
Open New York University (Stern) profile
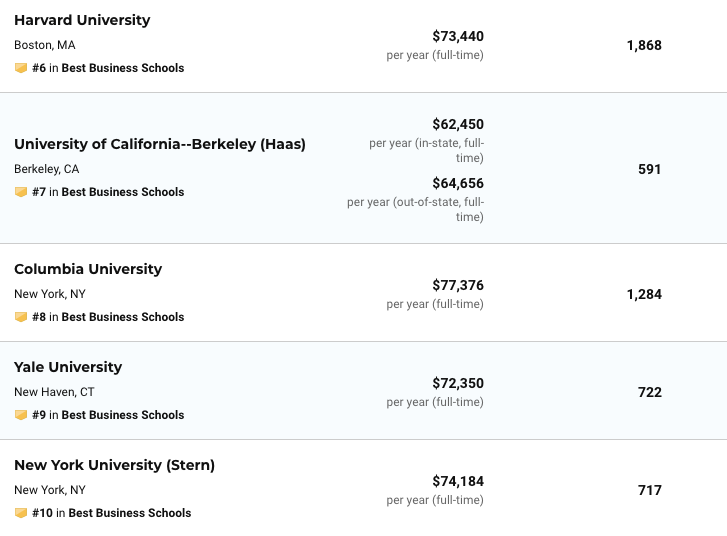click(x=114, y=465)
